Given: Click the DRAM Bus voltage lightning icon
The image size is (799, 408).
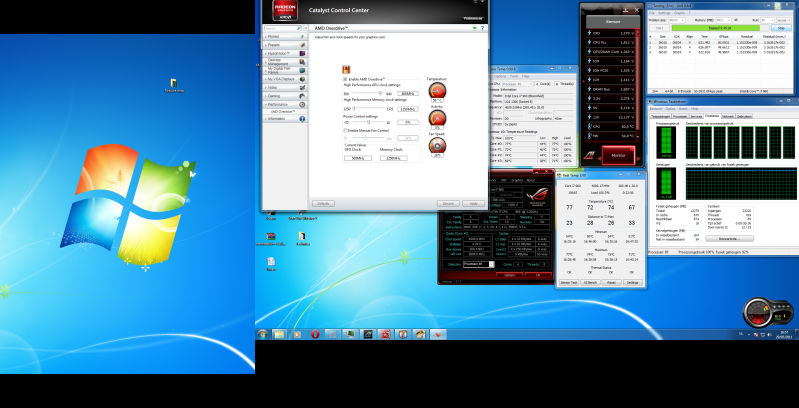Looking at the screenshot, I should pos(590,89).
